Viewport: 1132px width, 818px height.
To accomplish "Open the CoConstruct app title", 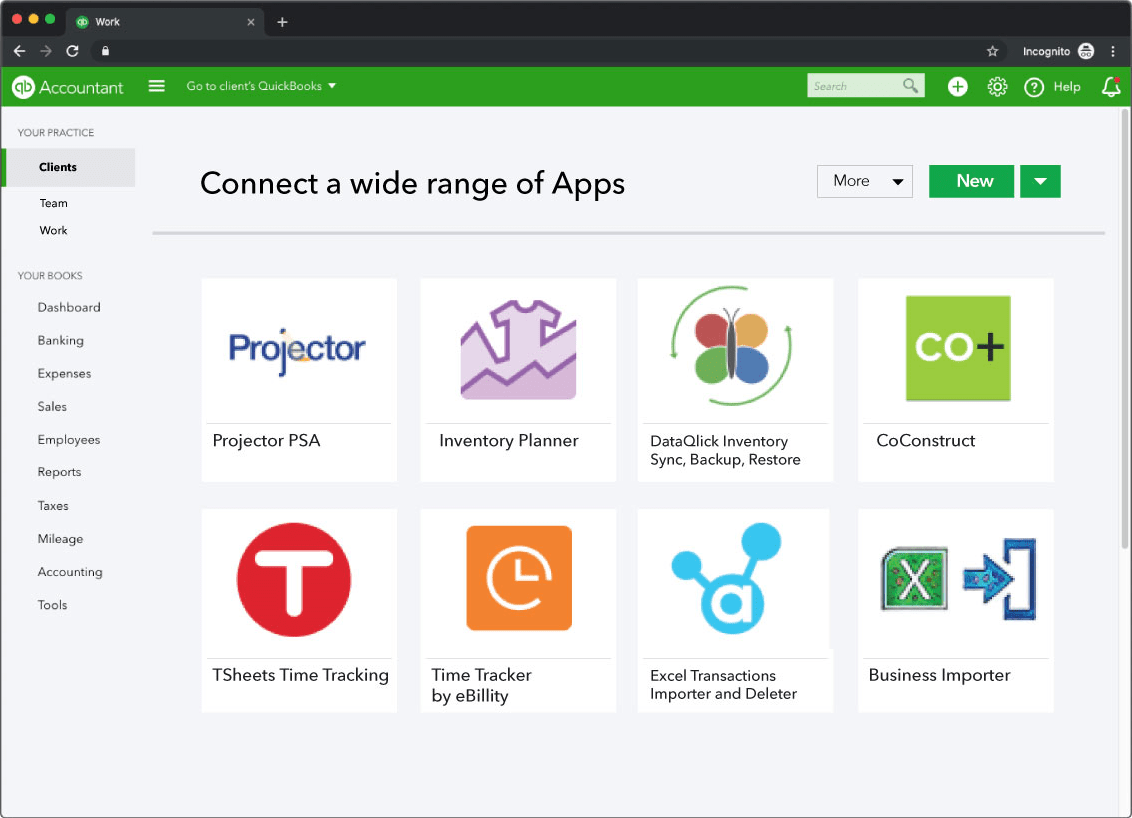I will coord(926,440).
